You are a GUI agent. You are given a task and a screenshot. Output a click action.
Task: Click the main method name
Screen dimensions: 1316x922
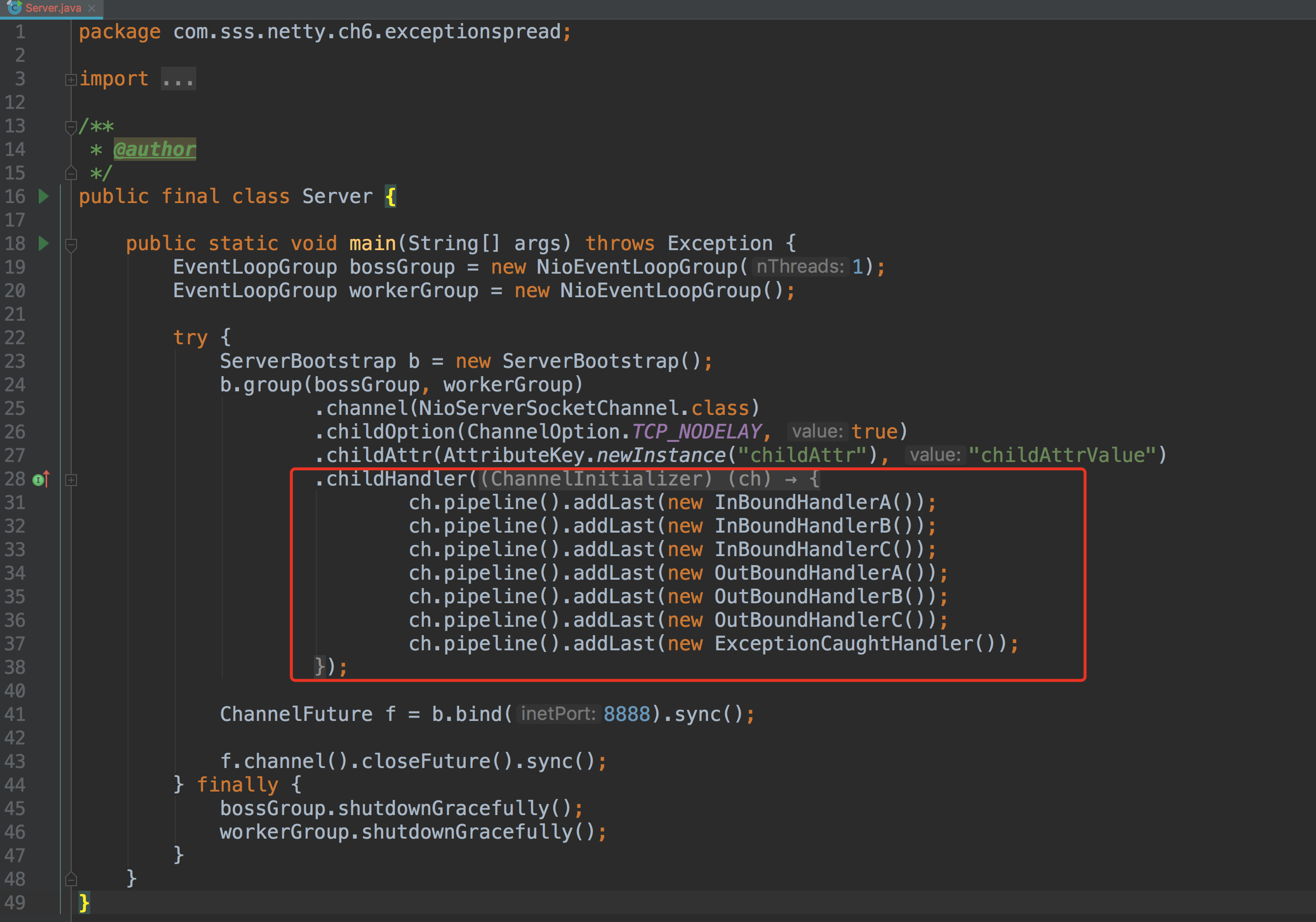(372, 244)
